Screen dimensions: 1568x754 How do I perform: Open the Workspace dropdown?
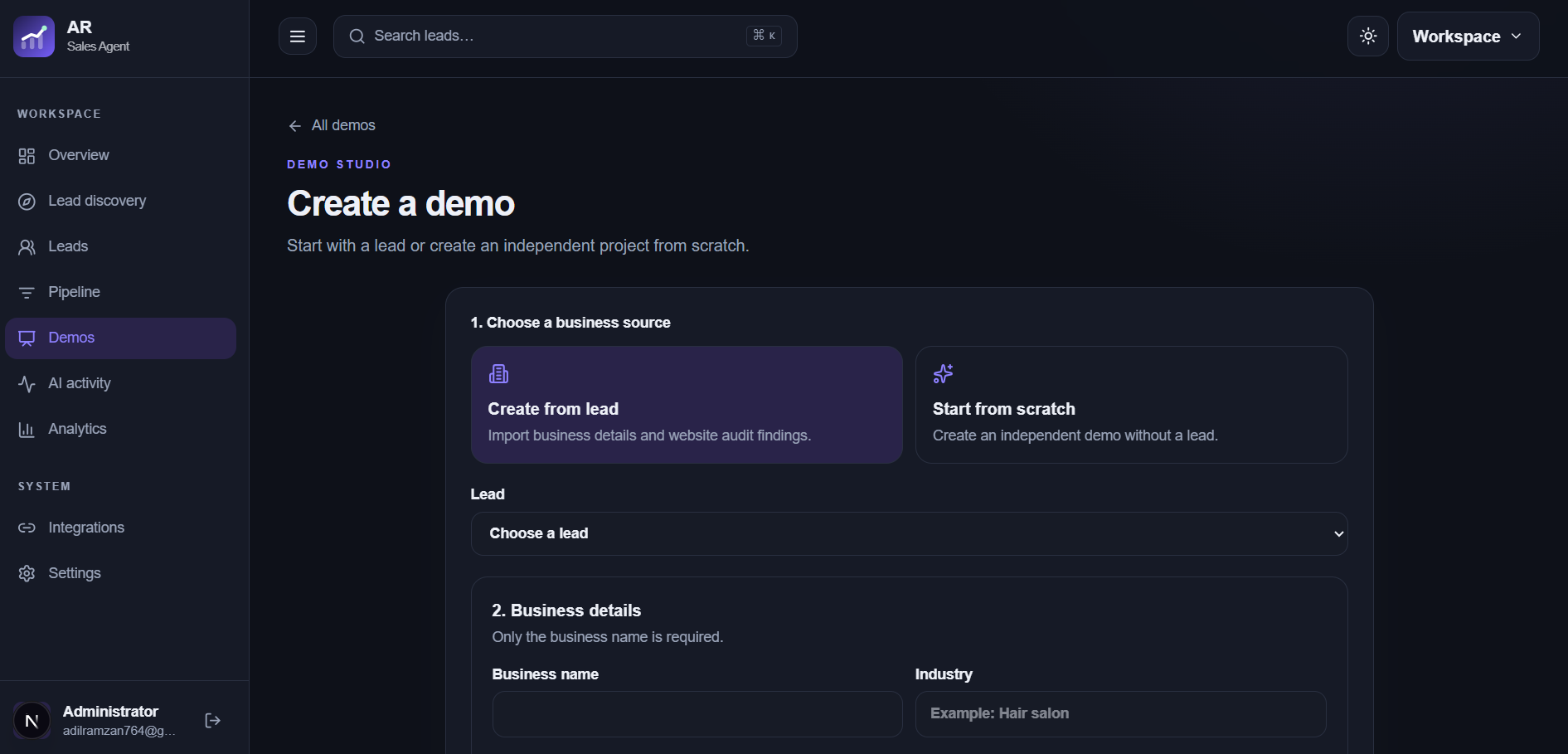pos(1468,36)
